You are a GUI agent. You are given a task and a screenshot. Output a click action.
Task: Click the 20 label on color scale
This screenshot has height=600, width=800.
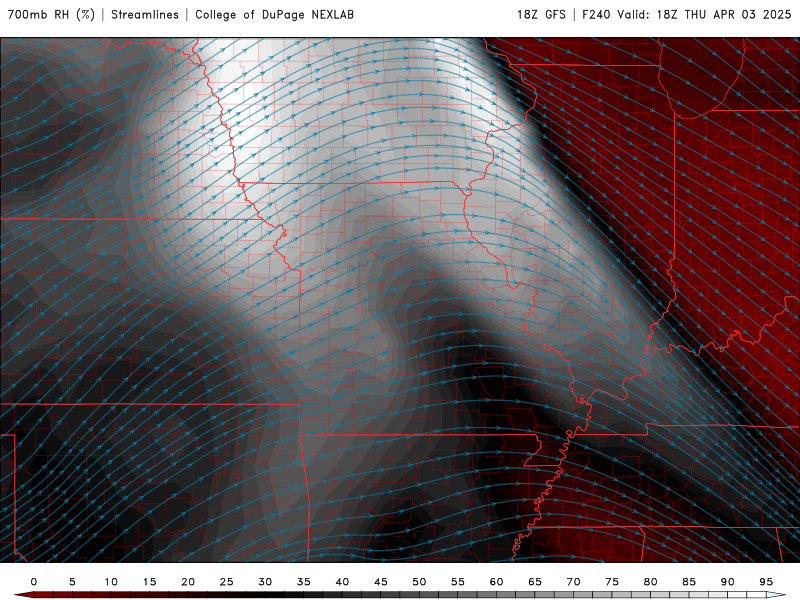[188, 582]
